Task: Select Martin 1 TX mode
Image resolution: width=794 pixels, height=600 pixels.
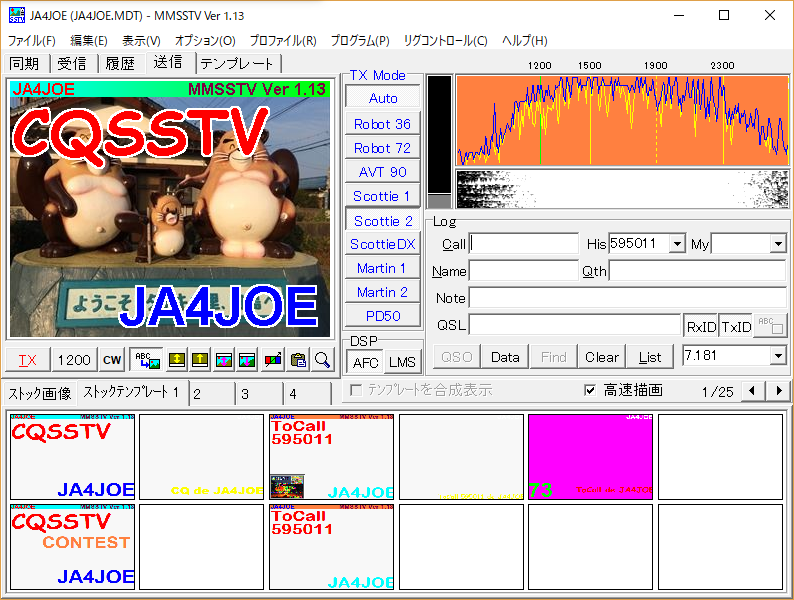Action: point(383,268)
